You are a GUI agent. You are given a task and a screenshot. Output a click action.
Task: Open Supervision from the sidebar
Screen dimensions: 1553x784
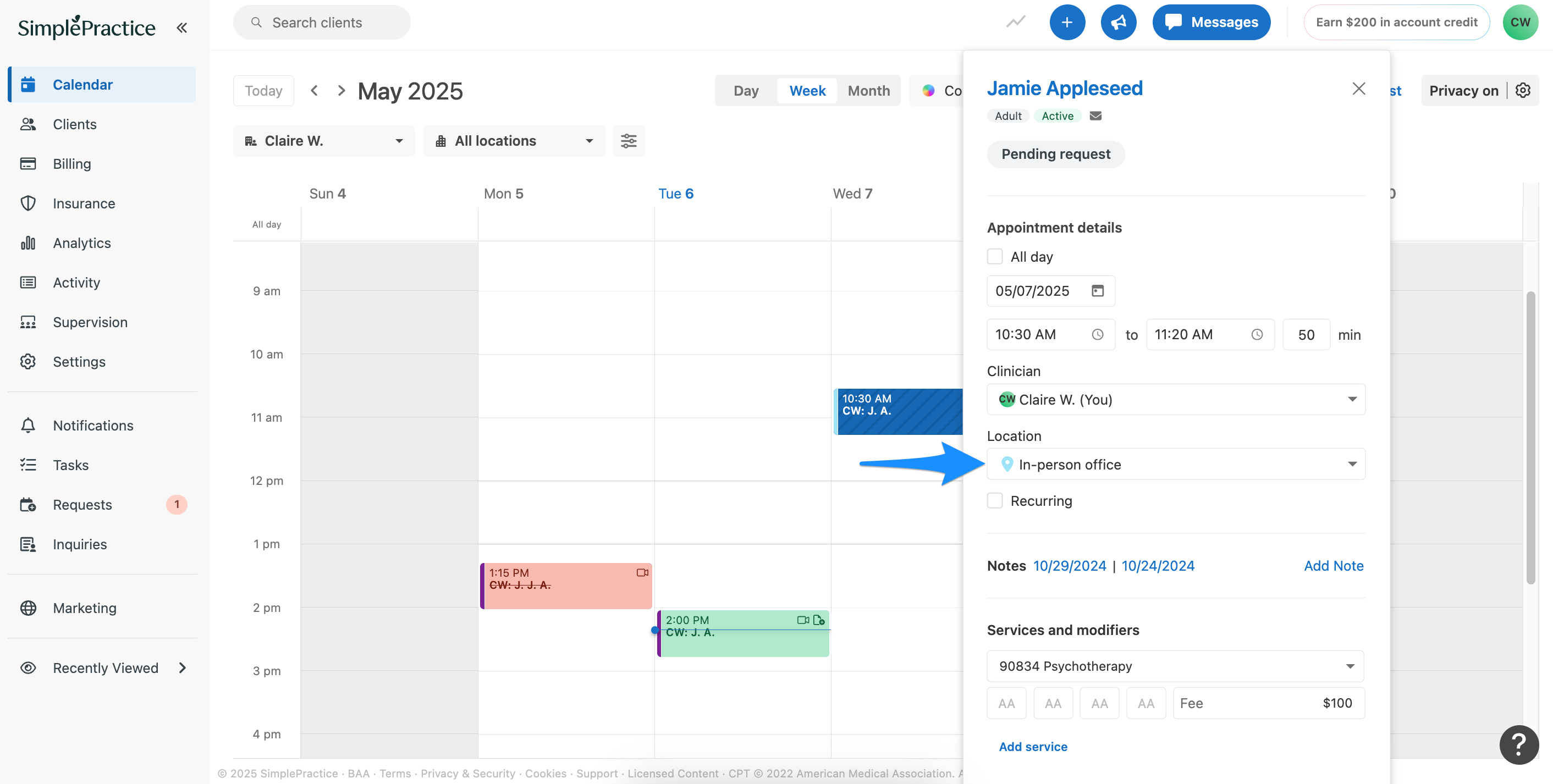point(102,322)
